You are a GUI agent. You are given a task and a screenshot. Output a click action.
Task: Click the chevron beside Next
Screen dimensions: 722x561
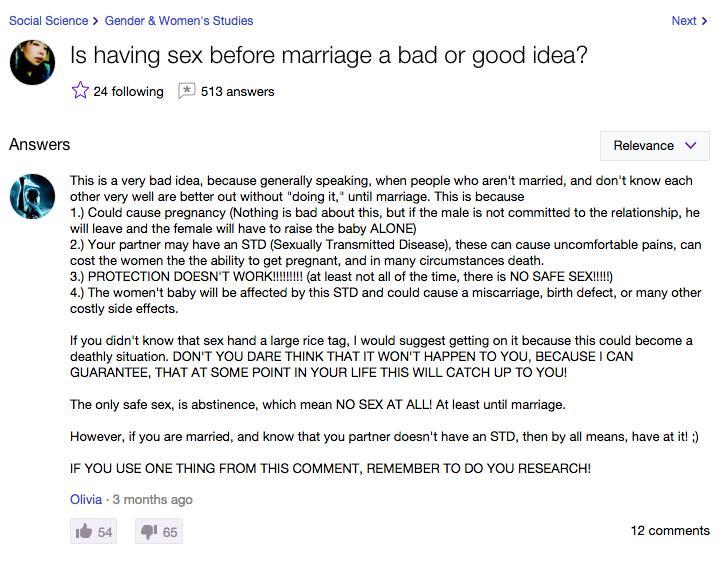click(704, 21)
